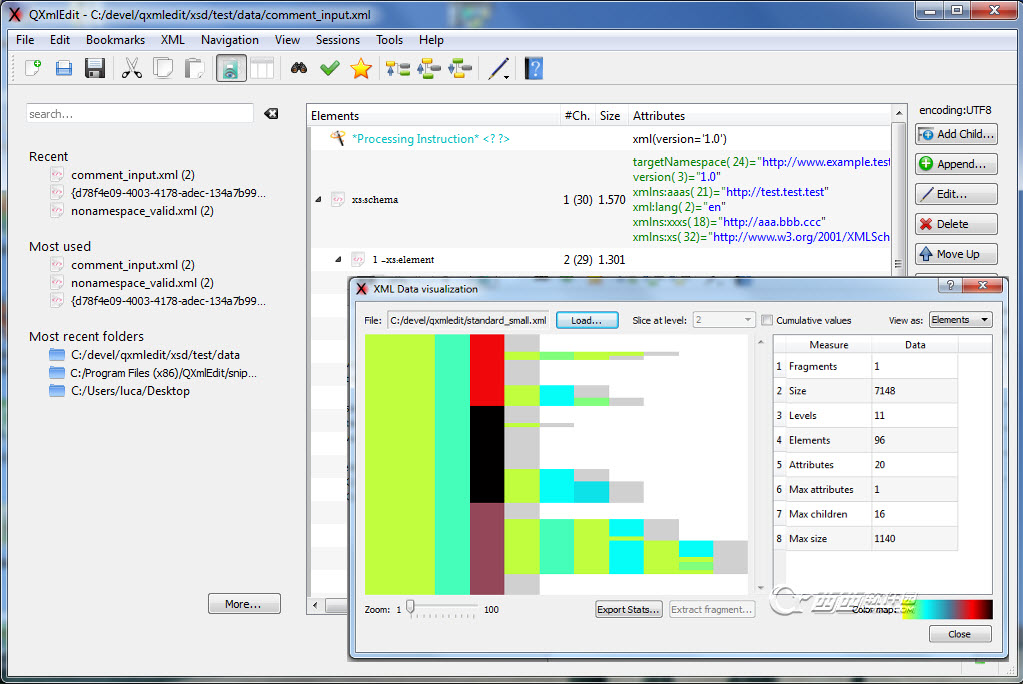The image size is (1023, 684).
Task: Click the search input field
Action: 140,114
